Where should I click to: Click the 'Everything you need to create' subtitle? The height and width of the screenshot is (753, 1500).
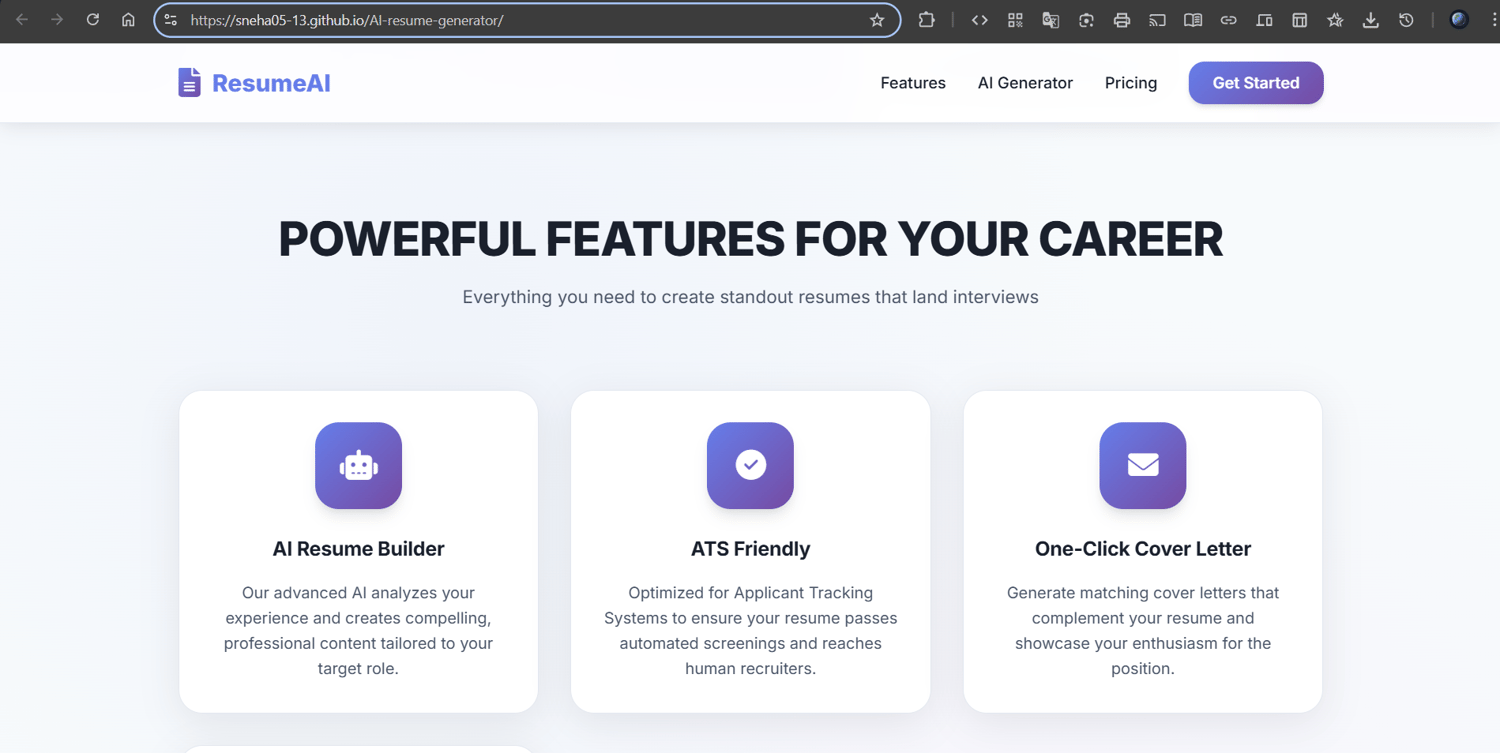[x=750, y=297]
